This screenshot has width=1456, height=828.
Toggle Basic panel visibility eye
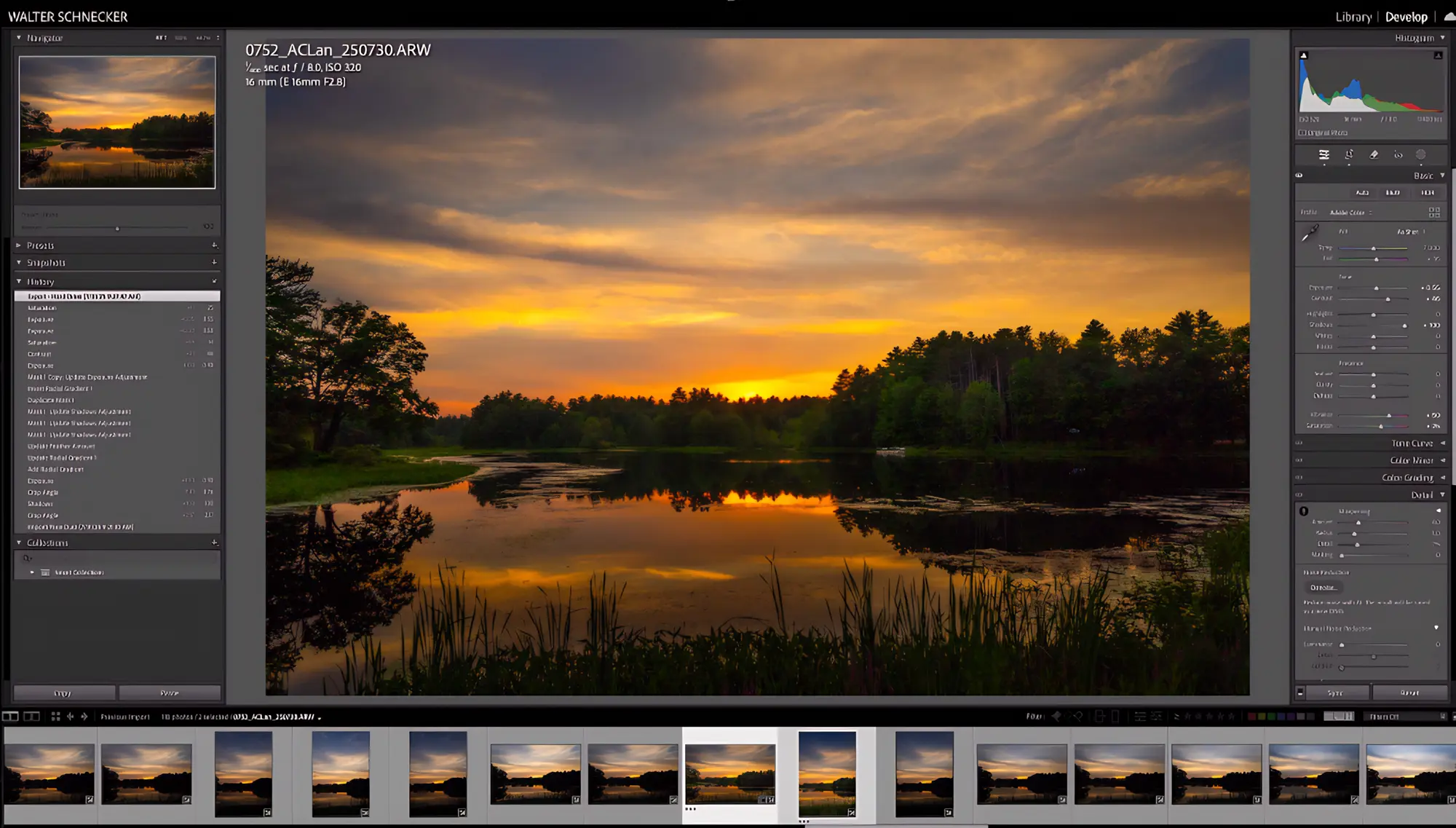click(x=1299, y=176)
